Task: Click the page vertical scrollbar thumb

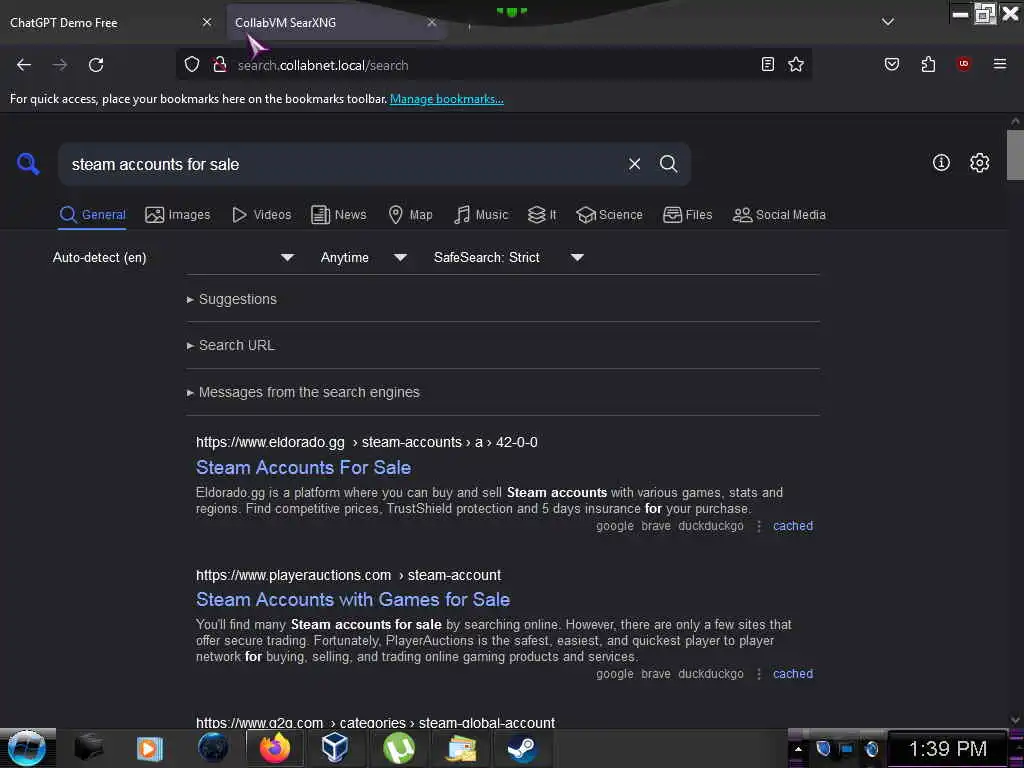Action: click(x=1015, y=155)
